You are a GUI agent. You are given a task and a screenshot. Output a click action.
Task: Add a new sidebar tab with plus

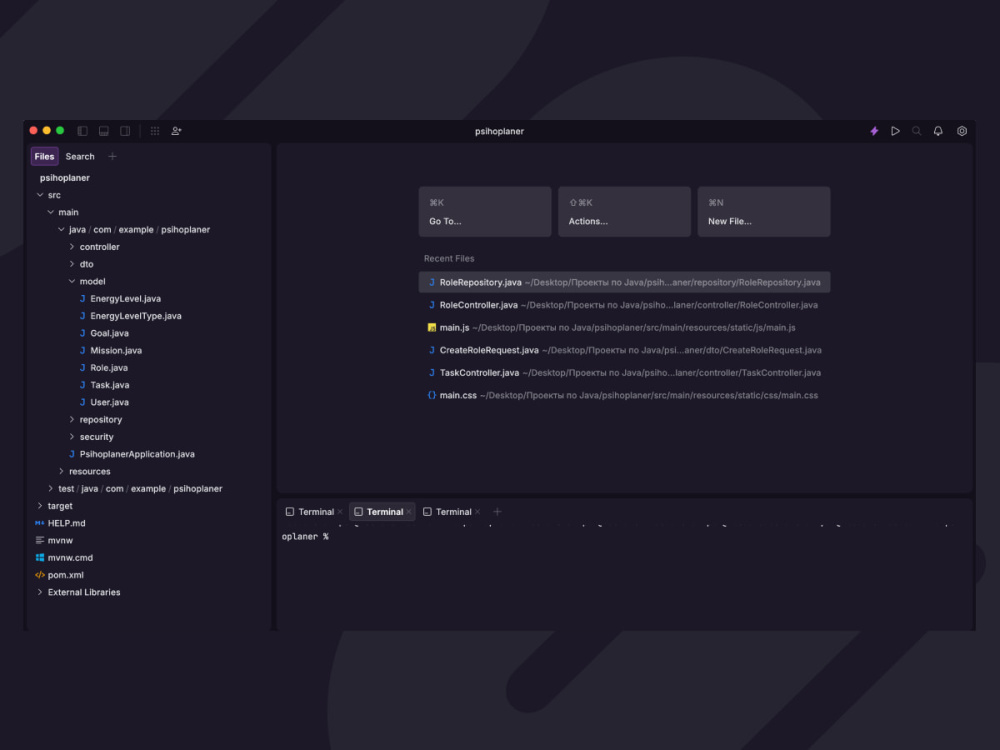112,156
